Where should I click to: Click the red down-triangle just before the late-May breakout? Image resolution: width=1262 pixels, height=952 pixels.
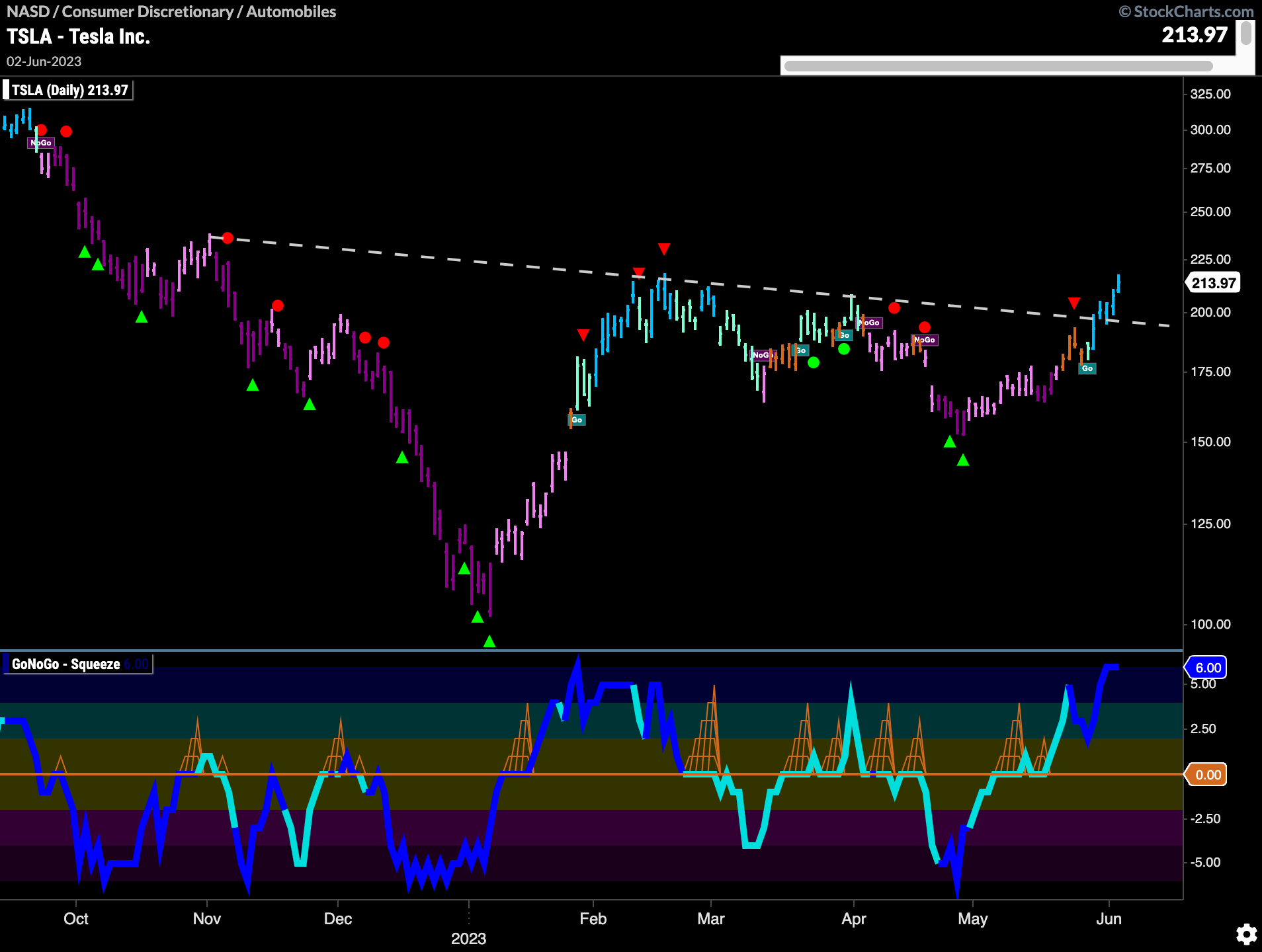point(1074,303)
